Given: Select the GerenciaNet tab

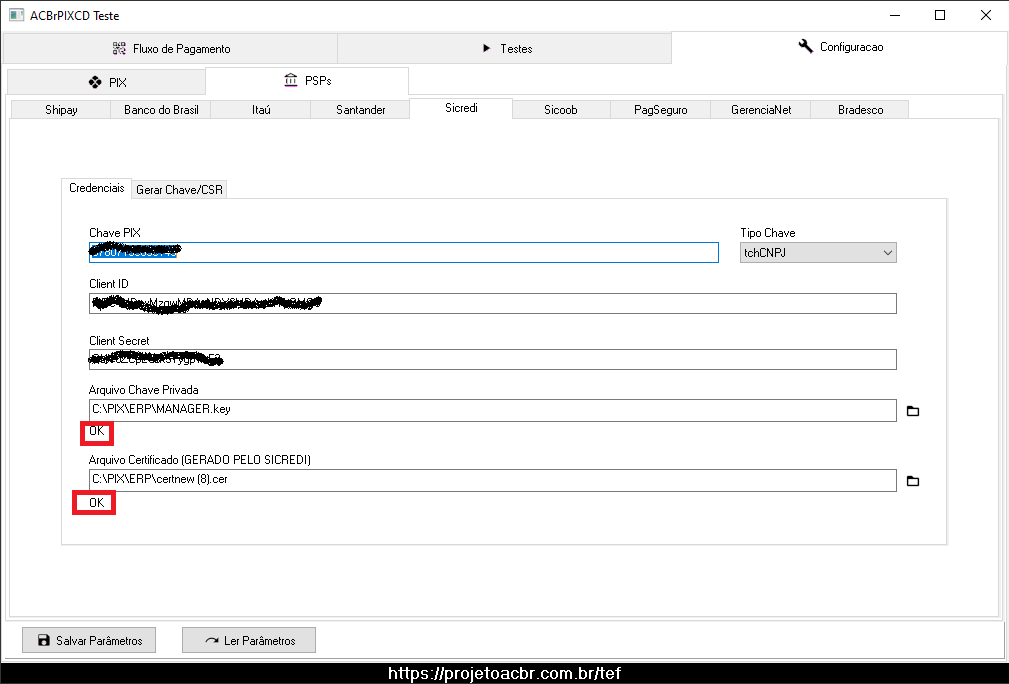Looking at the screenshot, I should pos(761,110).
